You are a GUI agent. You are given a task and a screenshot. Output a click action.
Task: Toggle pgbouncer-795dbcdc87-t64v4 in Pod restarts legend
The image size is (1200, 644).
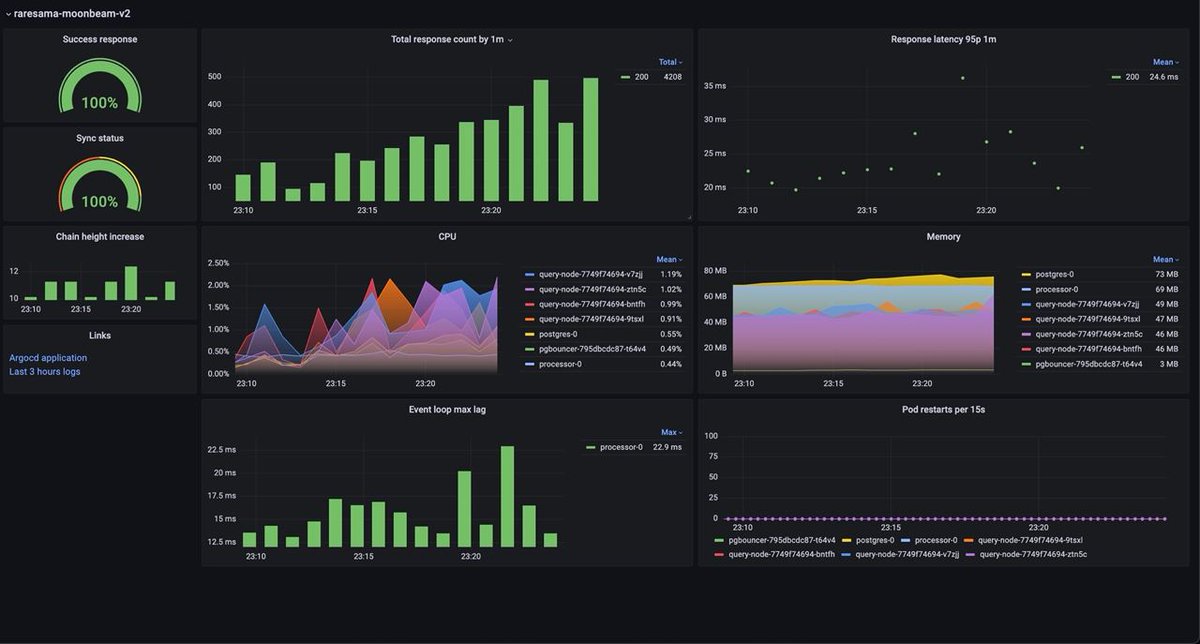(782, 540)
